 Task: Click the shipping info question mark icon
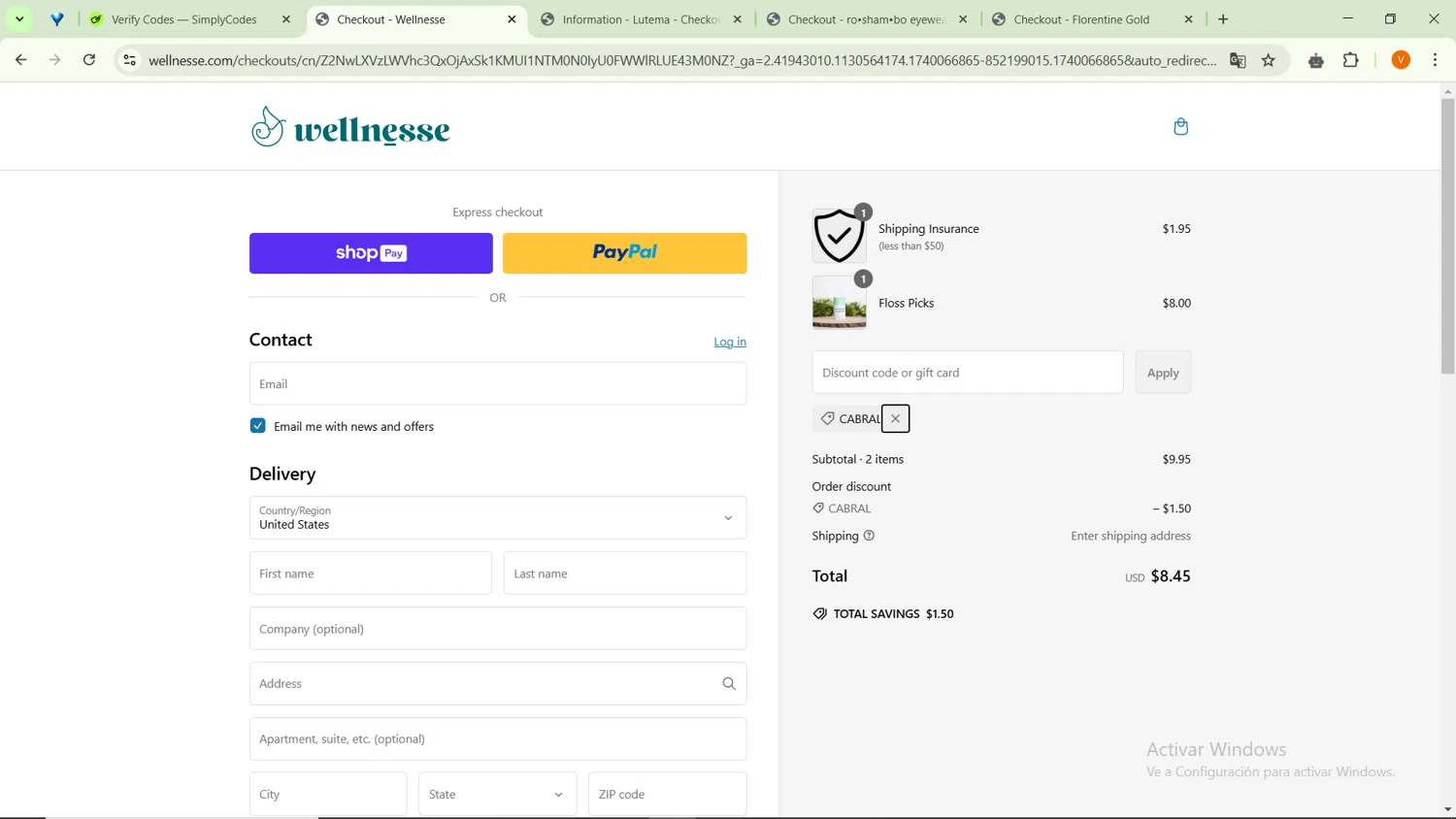(x=869, y=536)
